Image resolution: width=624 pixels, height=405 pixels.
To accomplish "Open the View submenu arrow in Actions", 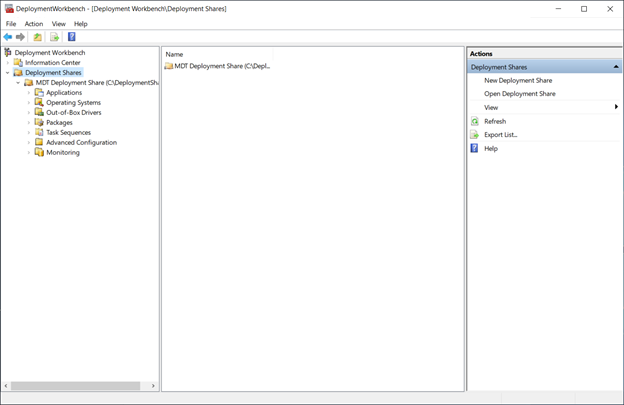I will [x=616, y=107].
